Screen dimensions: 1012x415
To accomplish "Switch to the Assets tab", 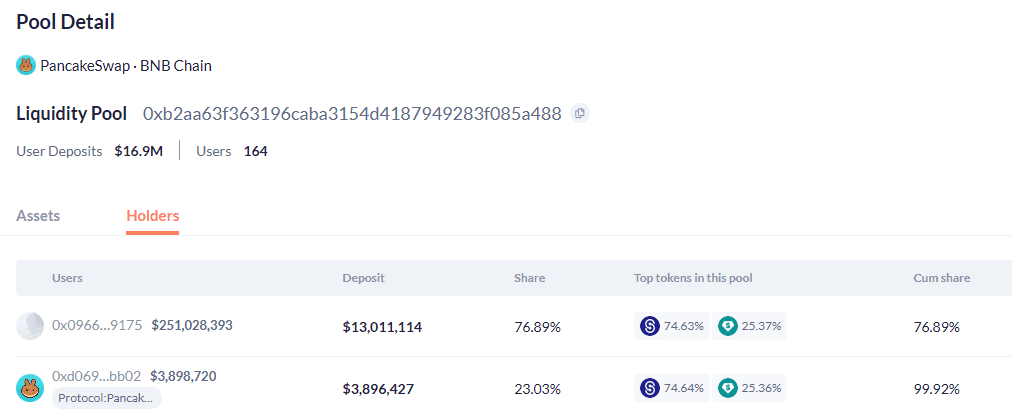I will (x=38, y=215).
